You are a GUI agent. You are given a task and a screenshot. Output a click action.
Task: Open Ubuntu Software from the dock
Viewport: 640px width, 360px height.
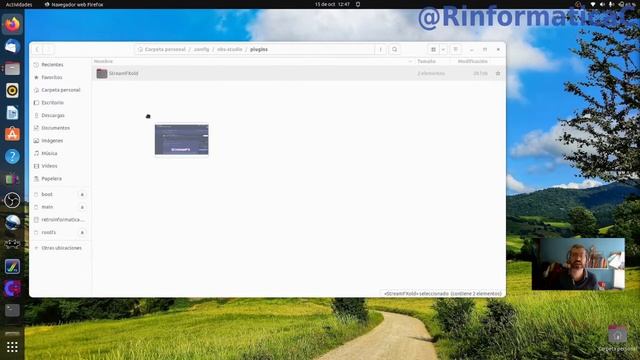[x=12, y=134]
